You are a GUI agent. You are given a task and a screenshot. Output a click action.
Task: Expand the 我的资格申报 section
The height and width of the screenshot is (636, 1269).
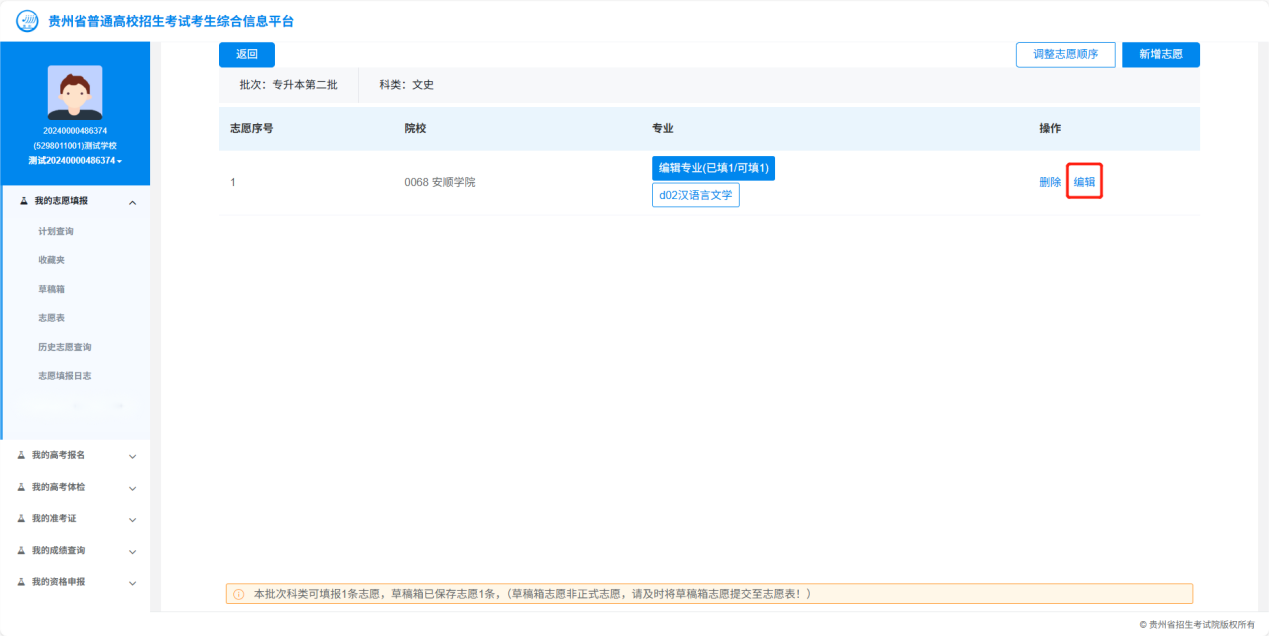[x=75, y=582]
